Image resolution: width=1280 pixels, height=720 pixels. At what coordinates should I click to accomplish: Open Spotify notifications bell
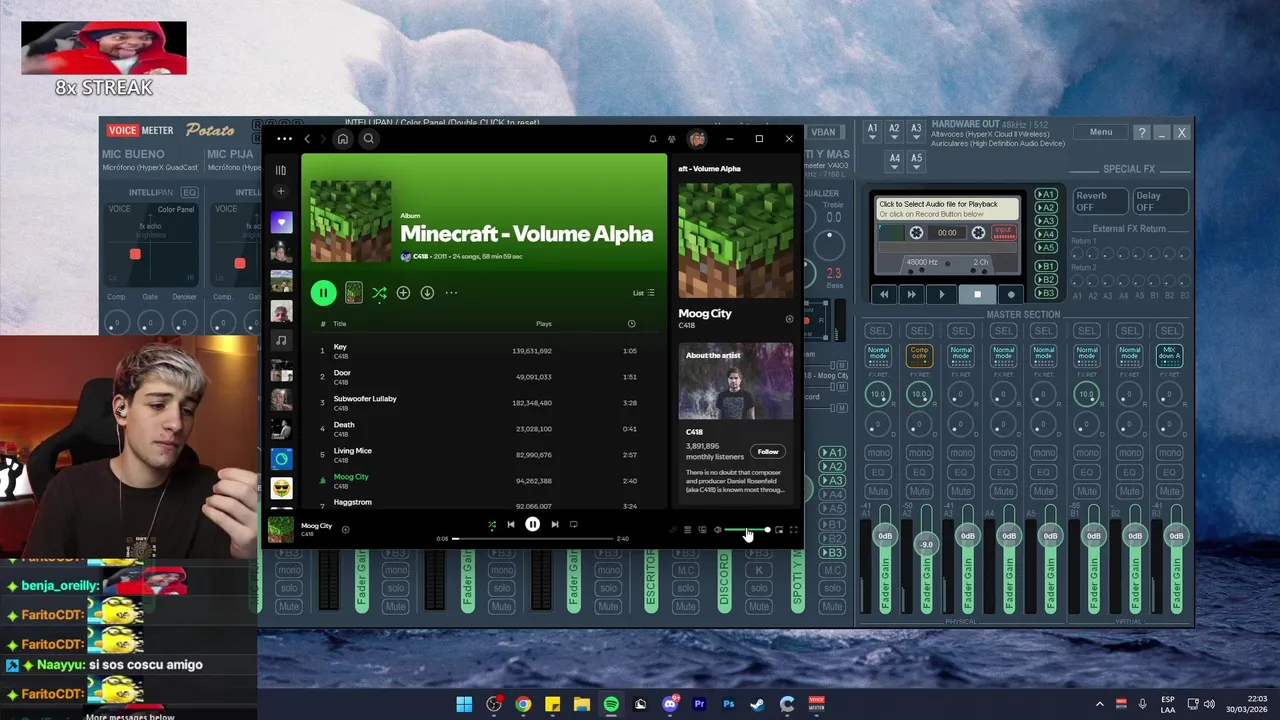[x=652, y=139]
